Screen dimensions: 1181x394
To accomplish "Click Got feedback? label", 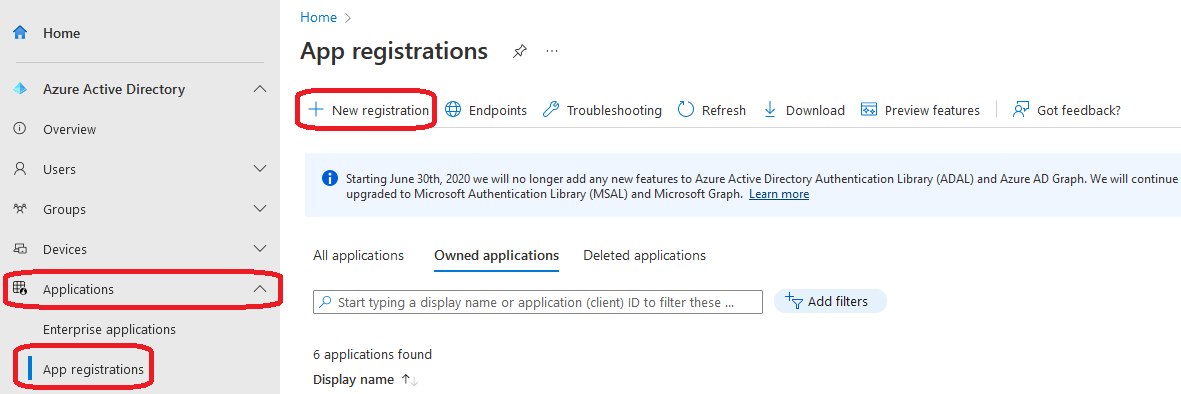I will point(1079,111).
